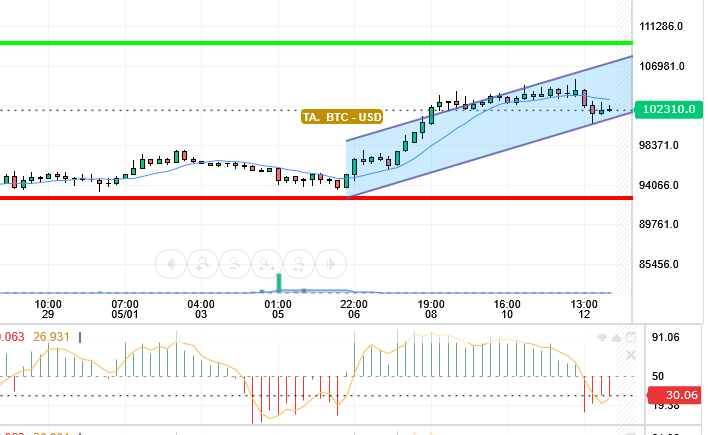
Task: Click the expand horizontally zoom control
Action: (x=267, y=264)
